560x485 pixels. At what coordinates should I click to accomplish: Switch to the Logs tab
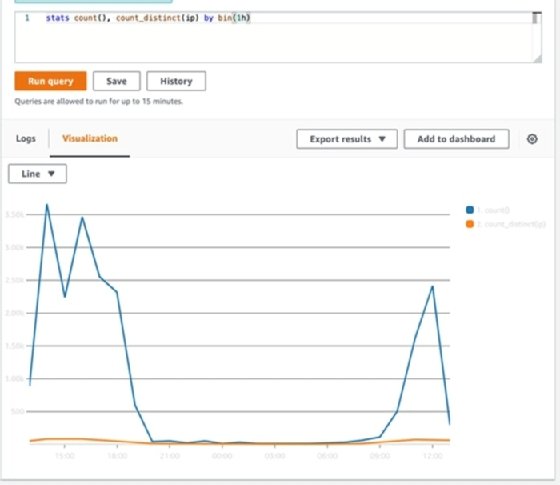tap(26, 139)
